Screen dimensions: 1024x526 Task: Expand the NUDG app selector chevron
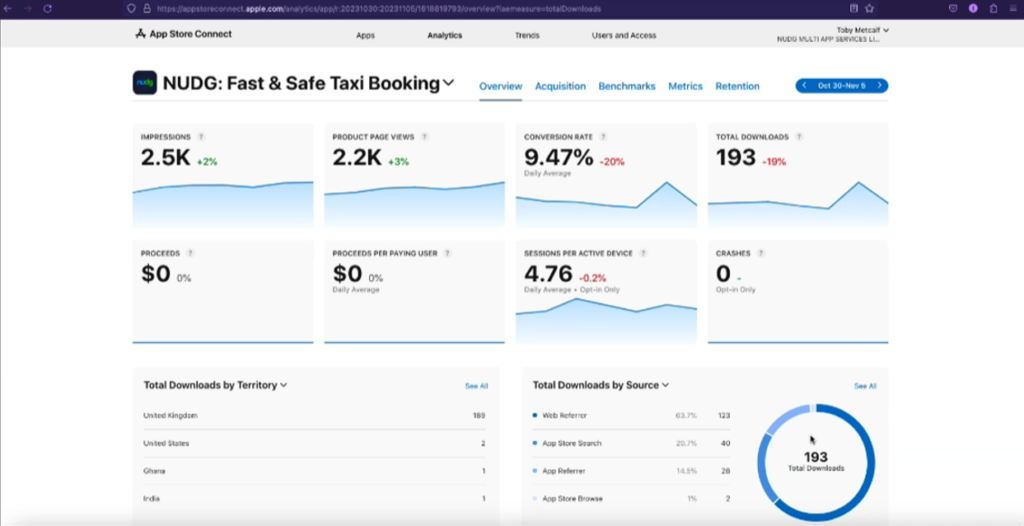click(448, 83)
